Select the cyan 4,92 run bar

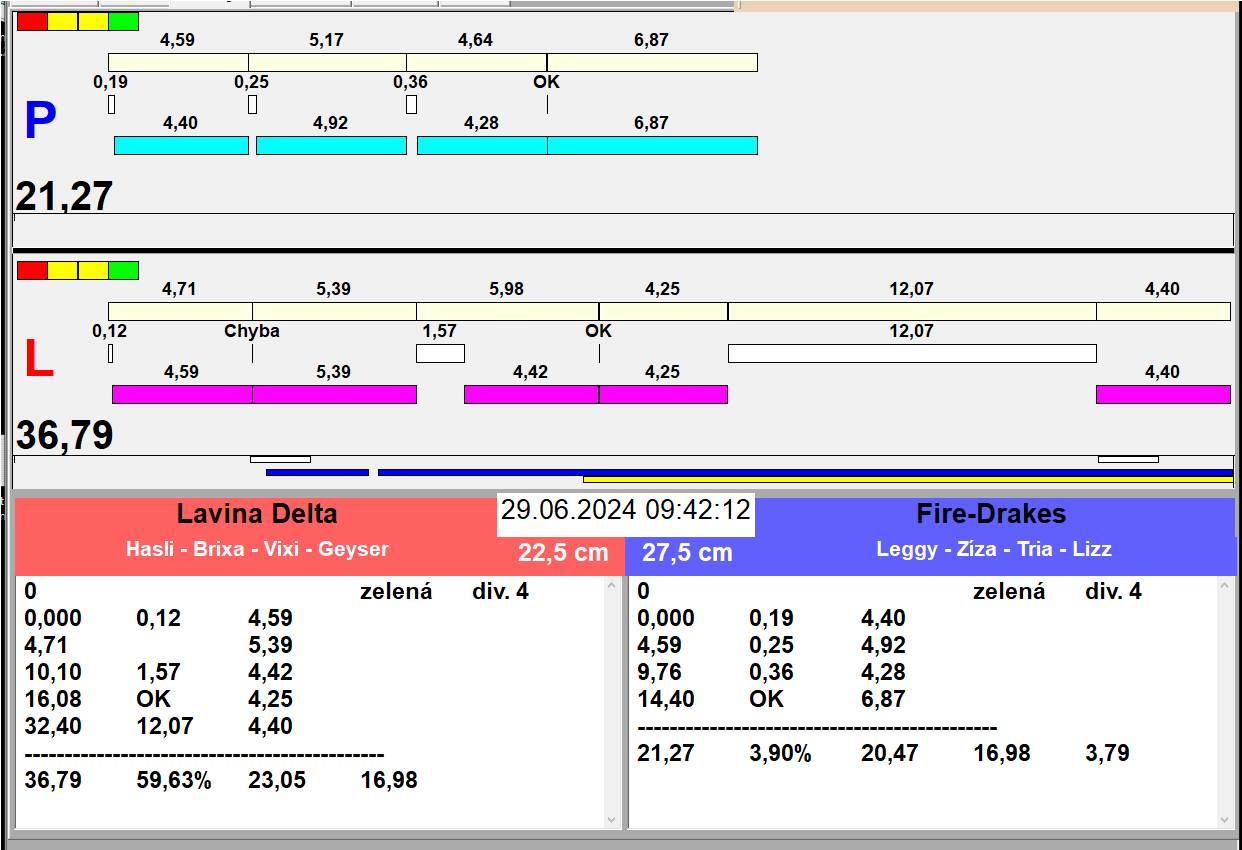[x=331, y=145]
